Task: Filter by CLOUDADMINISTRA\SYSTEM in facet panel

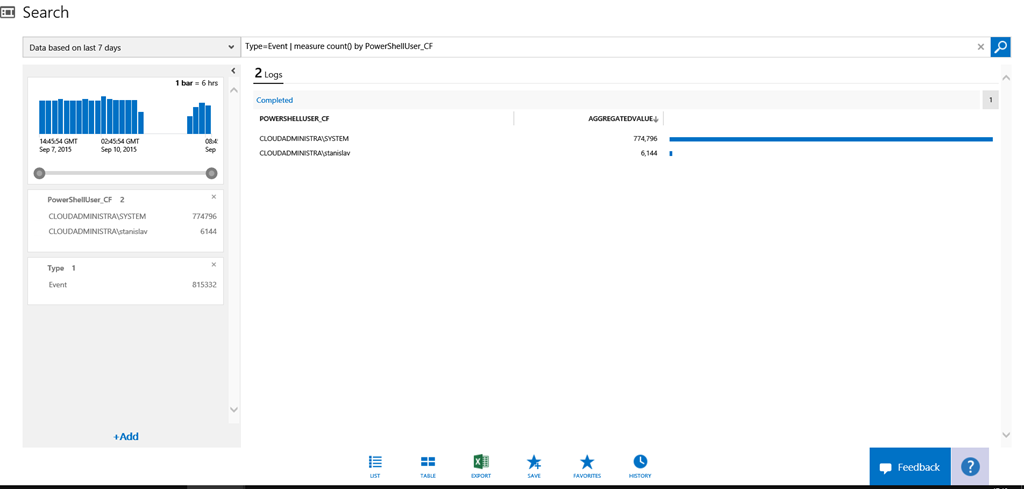Action: 97,216
